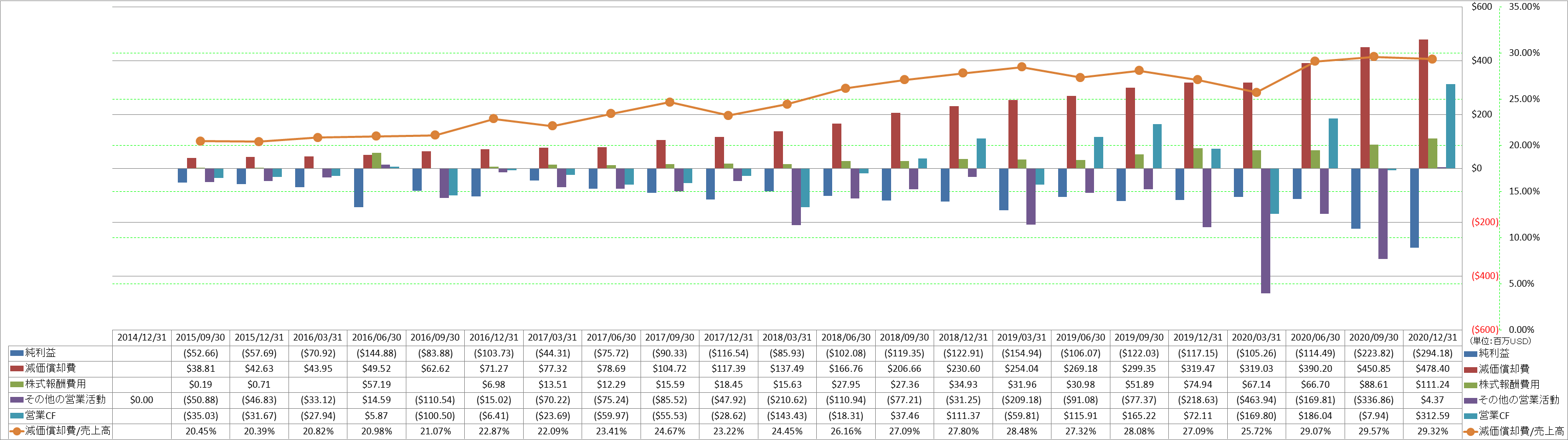Select the 2016/06/30 column header
The width and height of the screenshot is (1568, 440).
[376, 337]
